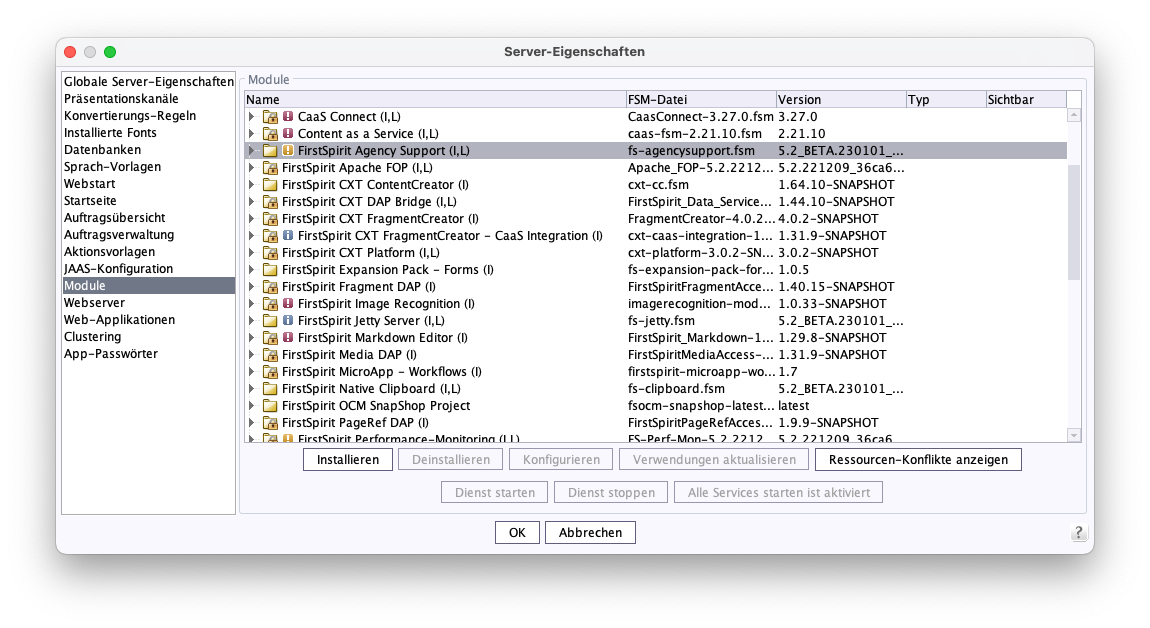Select JAAS-Konfiguration in sidebar
1150x628 pixels.
pyautogui.click(x=148, y=269)
